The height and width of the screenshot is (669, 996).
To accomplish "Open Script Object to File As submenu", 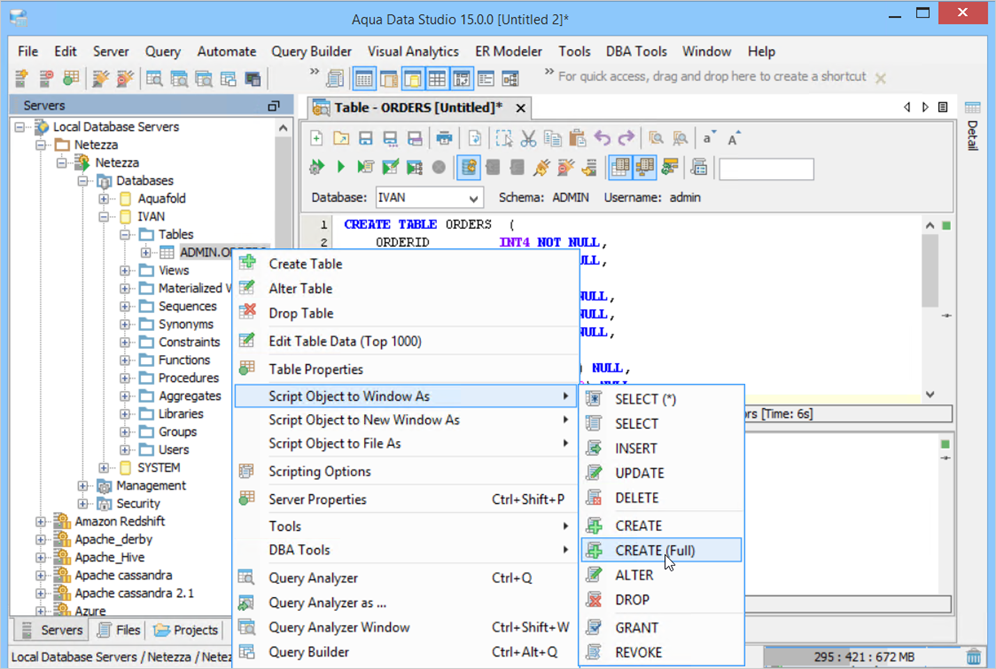I will tap(405, 443).
